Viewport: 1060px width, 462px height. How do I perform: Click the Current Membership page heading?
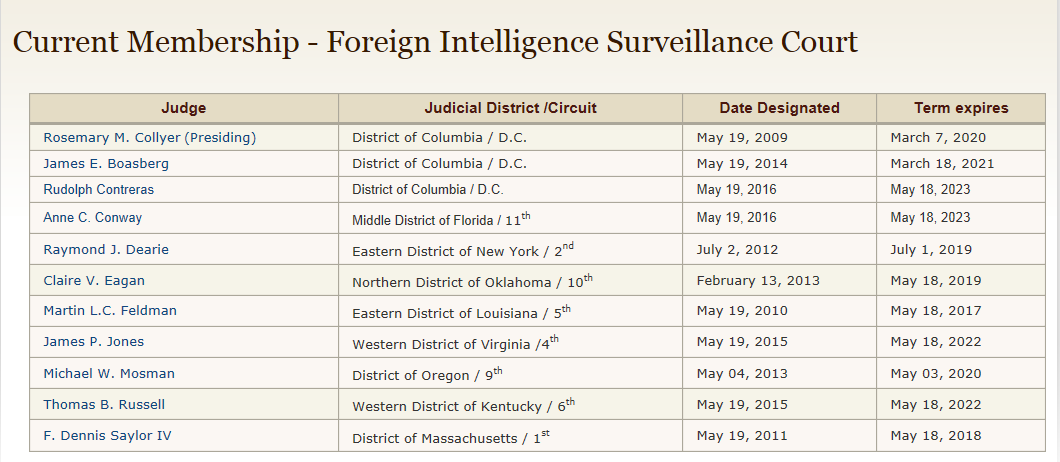point(435,42)
